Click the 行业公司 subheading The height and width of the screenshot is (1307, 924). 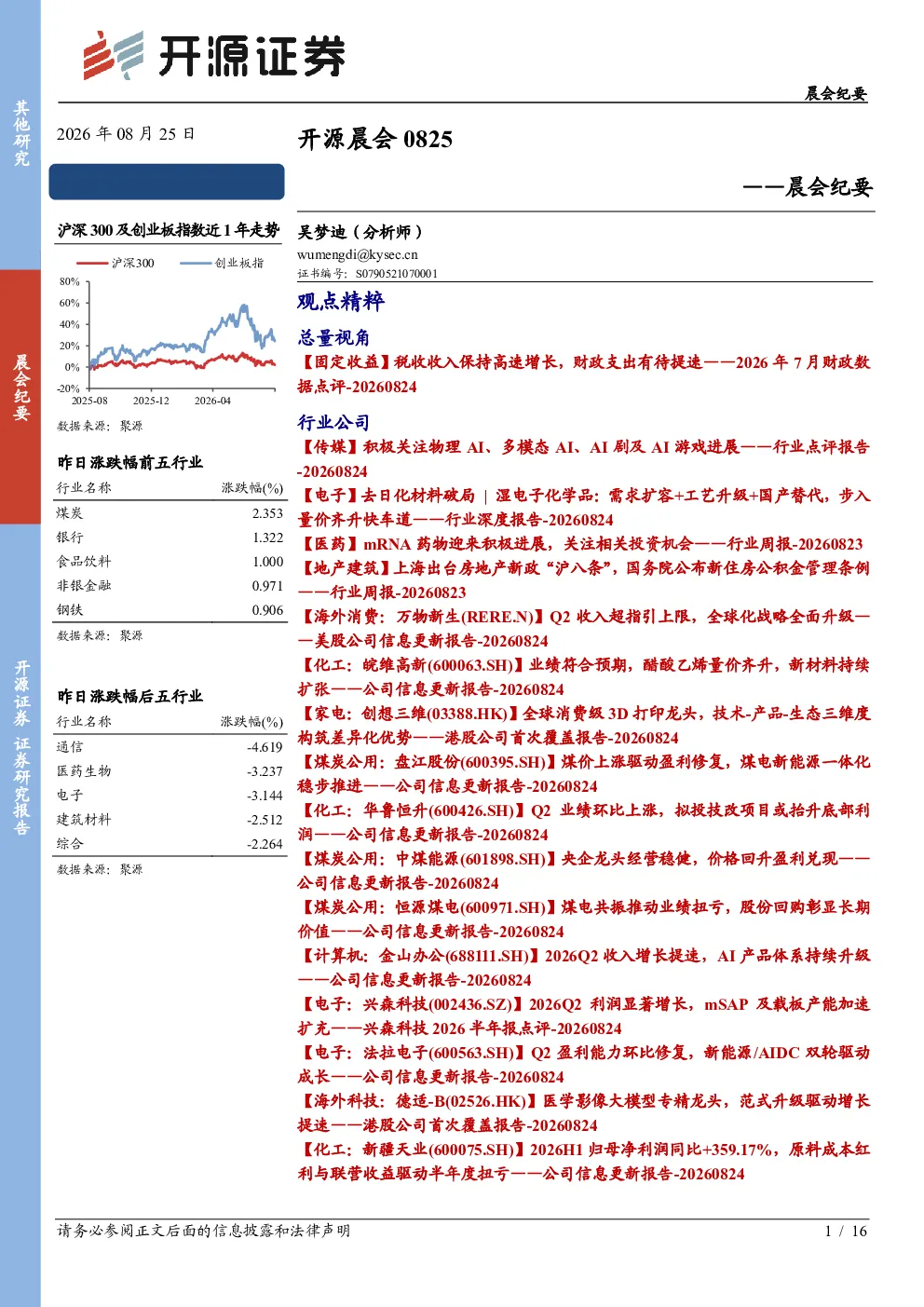pos(333,422)
